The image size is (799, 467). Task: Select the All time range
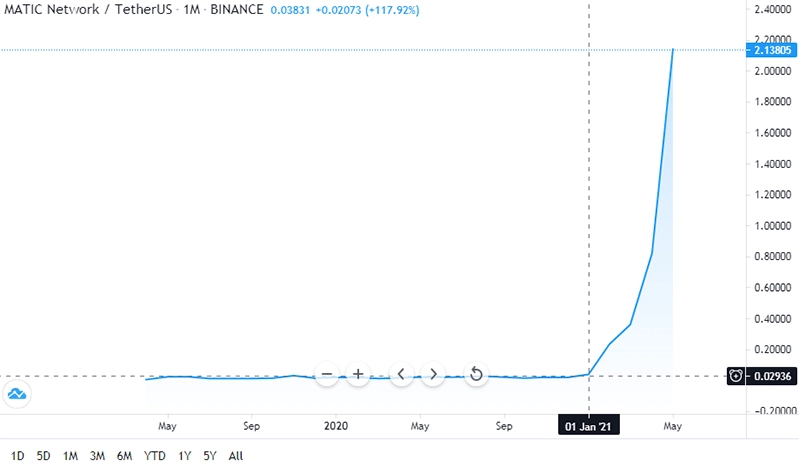pos(235,456)
